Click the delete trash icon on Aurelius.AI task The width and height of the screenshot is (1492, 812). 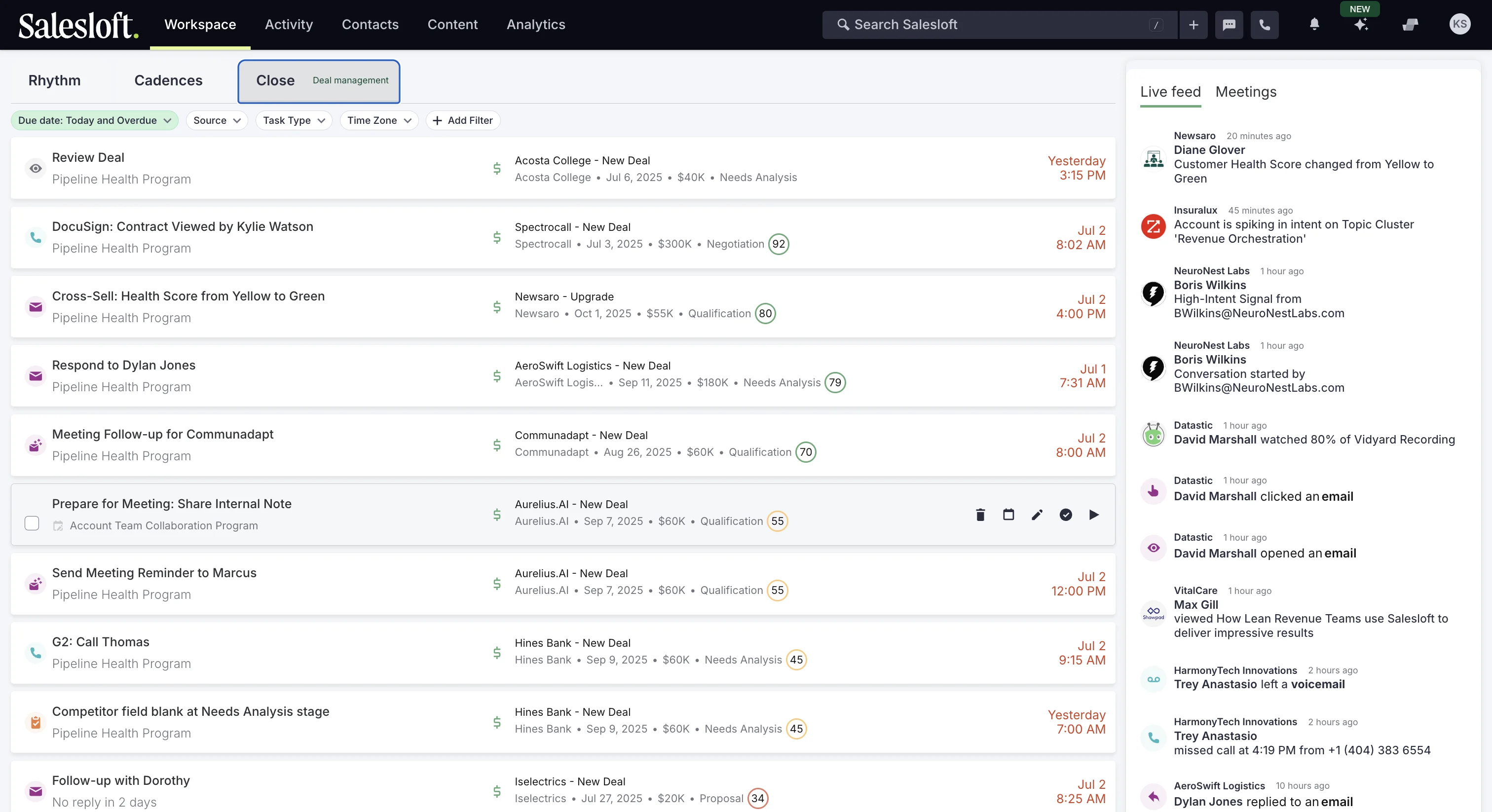980,515
